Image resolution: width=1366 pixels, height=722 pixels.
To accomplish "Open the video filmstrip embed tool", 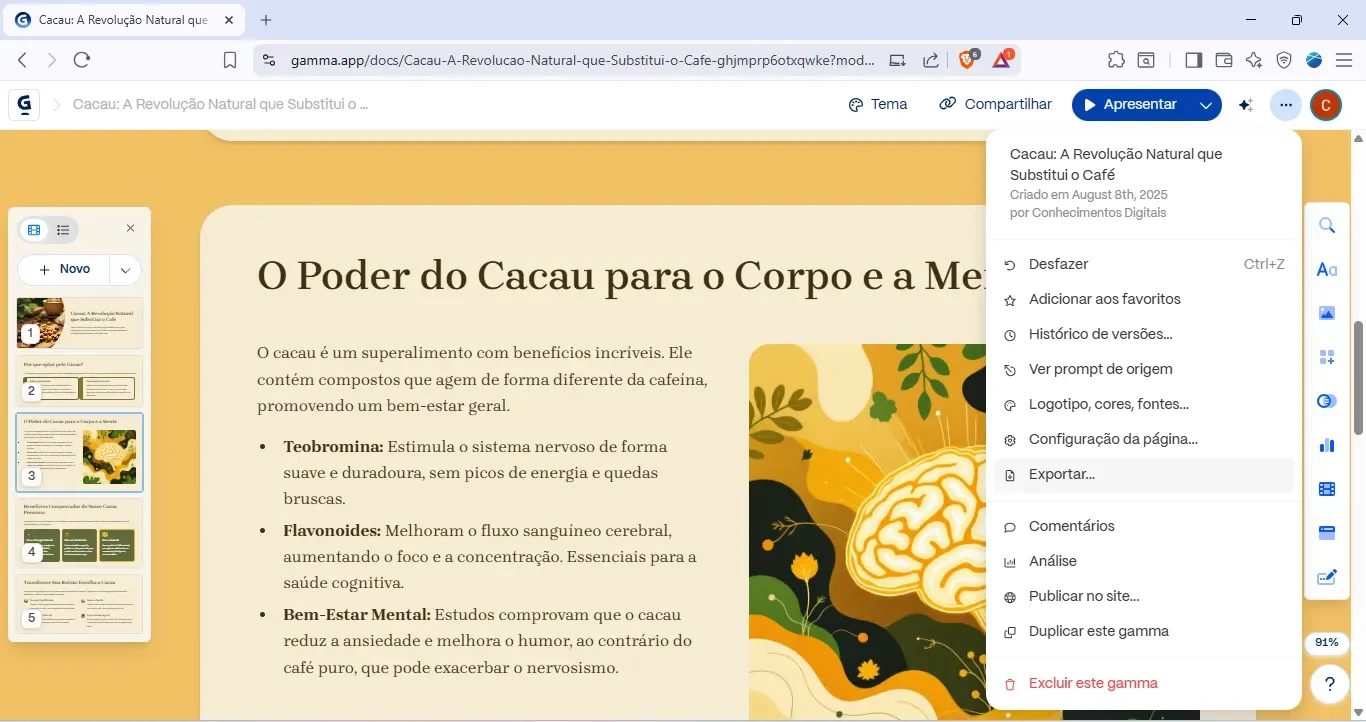I will (1327, 489).
